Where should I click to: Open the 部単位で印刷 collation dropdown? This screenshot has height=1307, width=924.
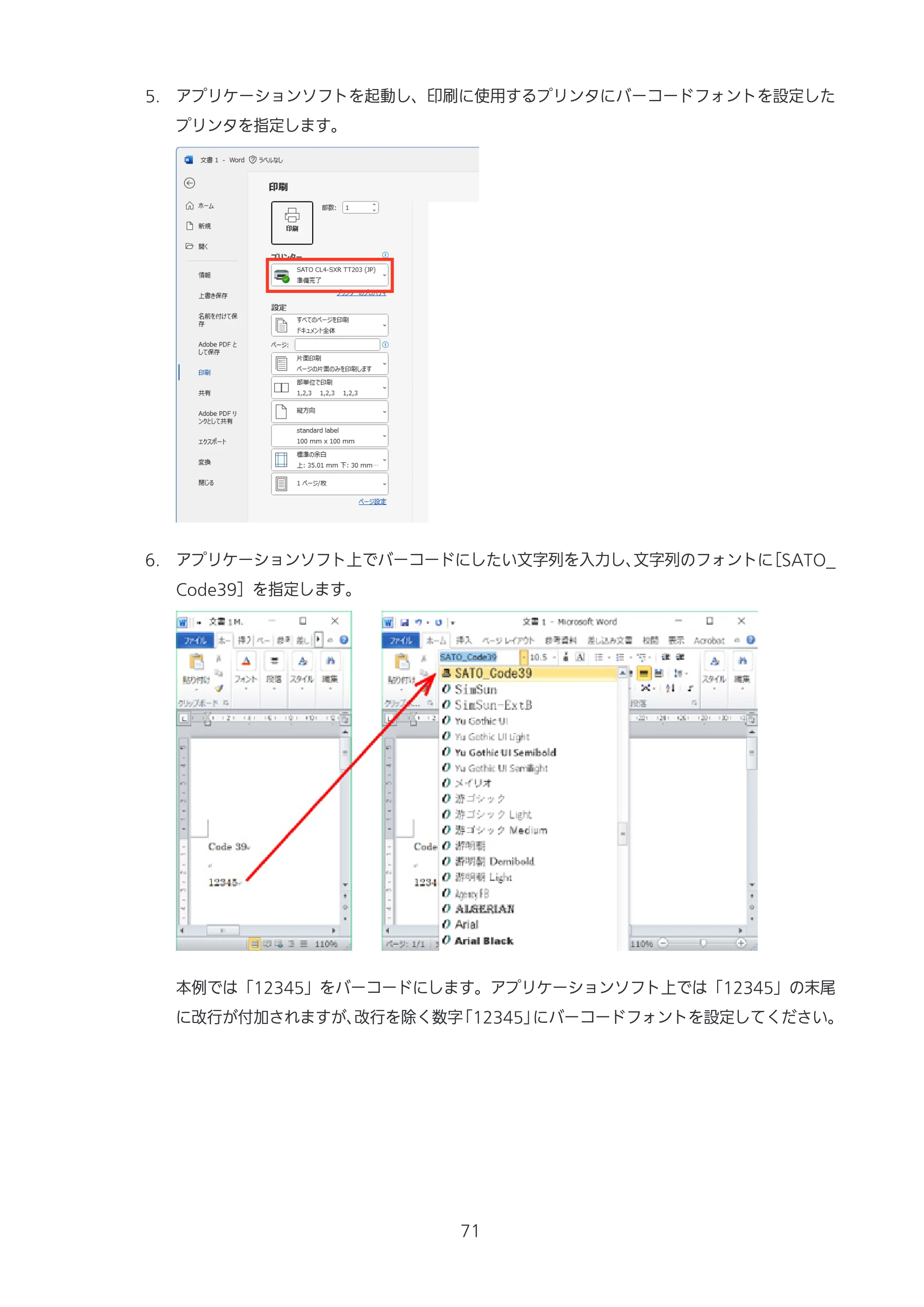[330, 388]
